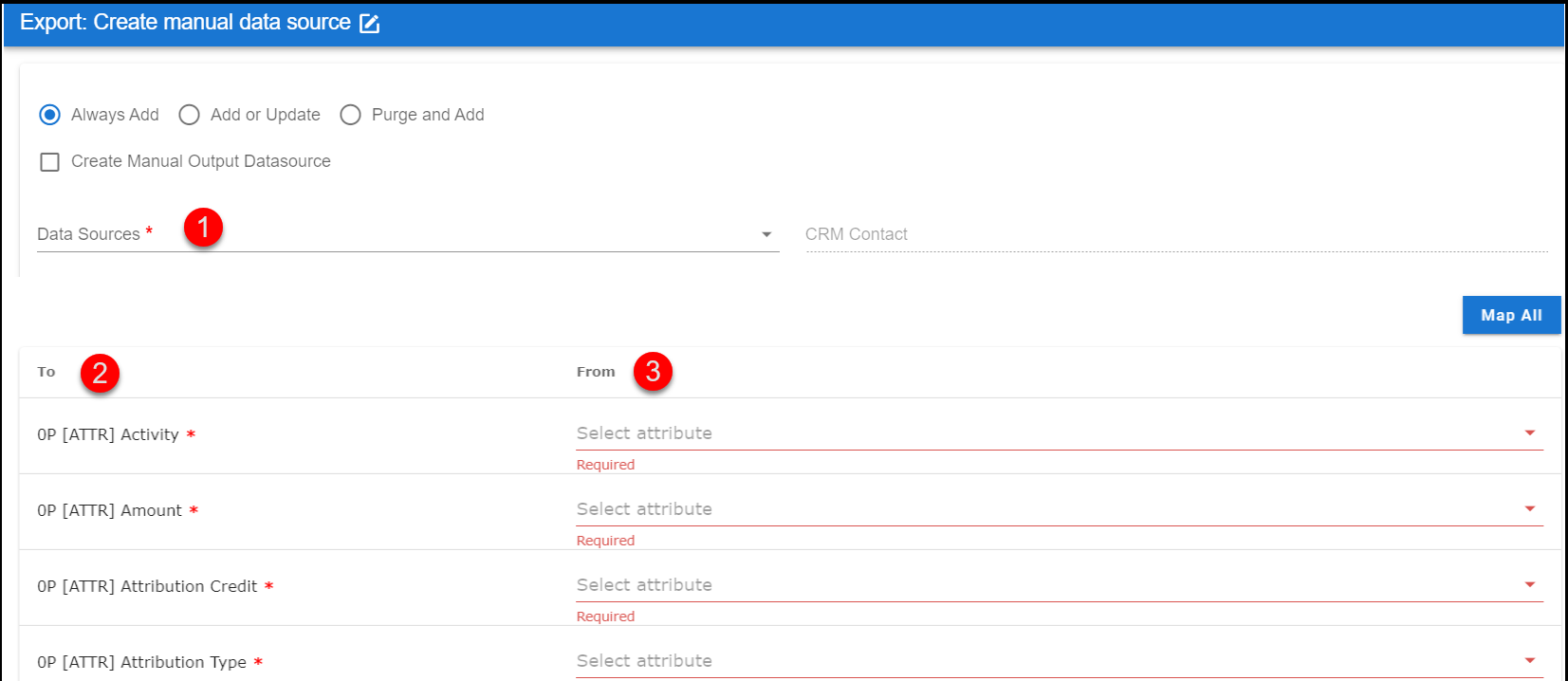Viewport: 1568px width, 681px height.
Task: Click Required message under the Activity field
Action: (x=605, y=465)
